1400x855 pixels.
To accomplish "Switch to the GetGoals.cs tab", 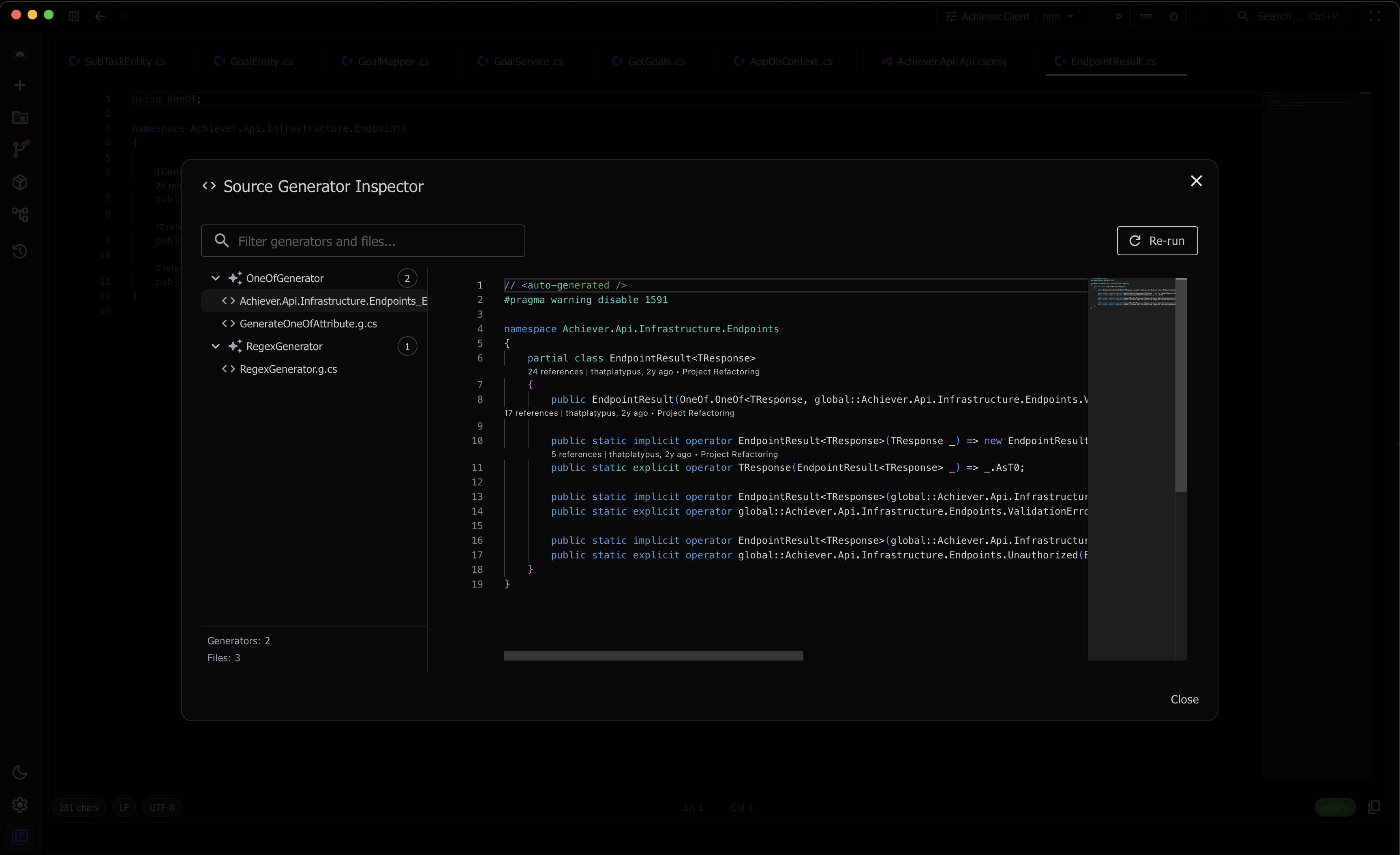I will 649,61.
